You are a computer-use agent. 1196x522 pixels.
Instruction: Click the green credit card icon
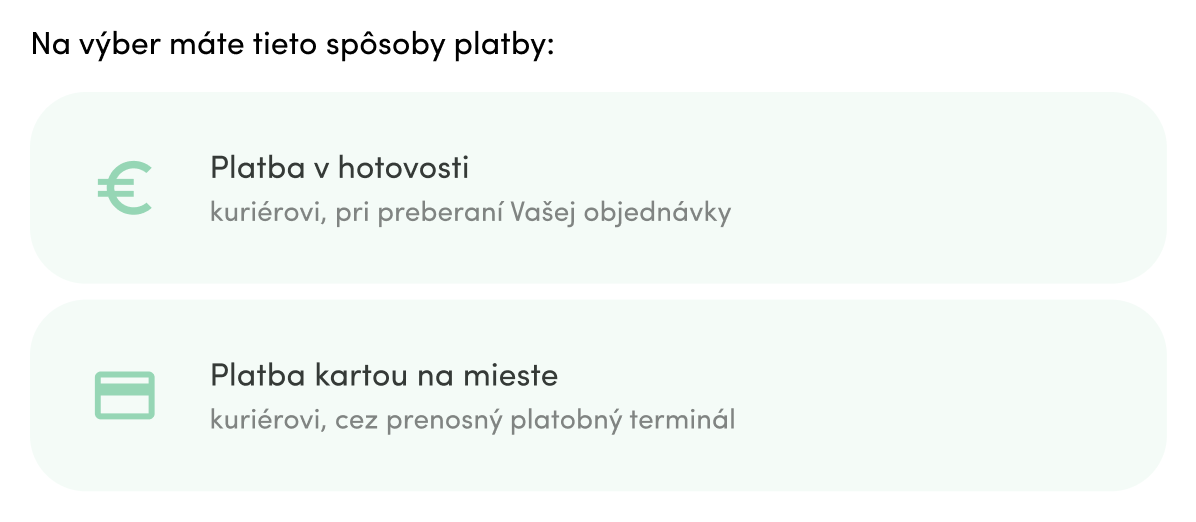(x=125, y=395)
